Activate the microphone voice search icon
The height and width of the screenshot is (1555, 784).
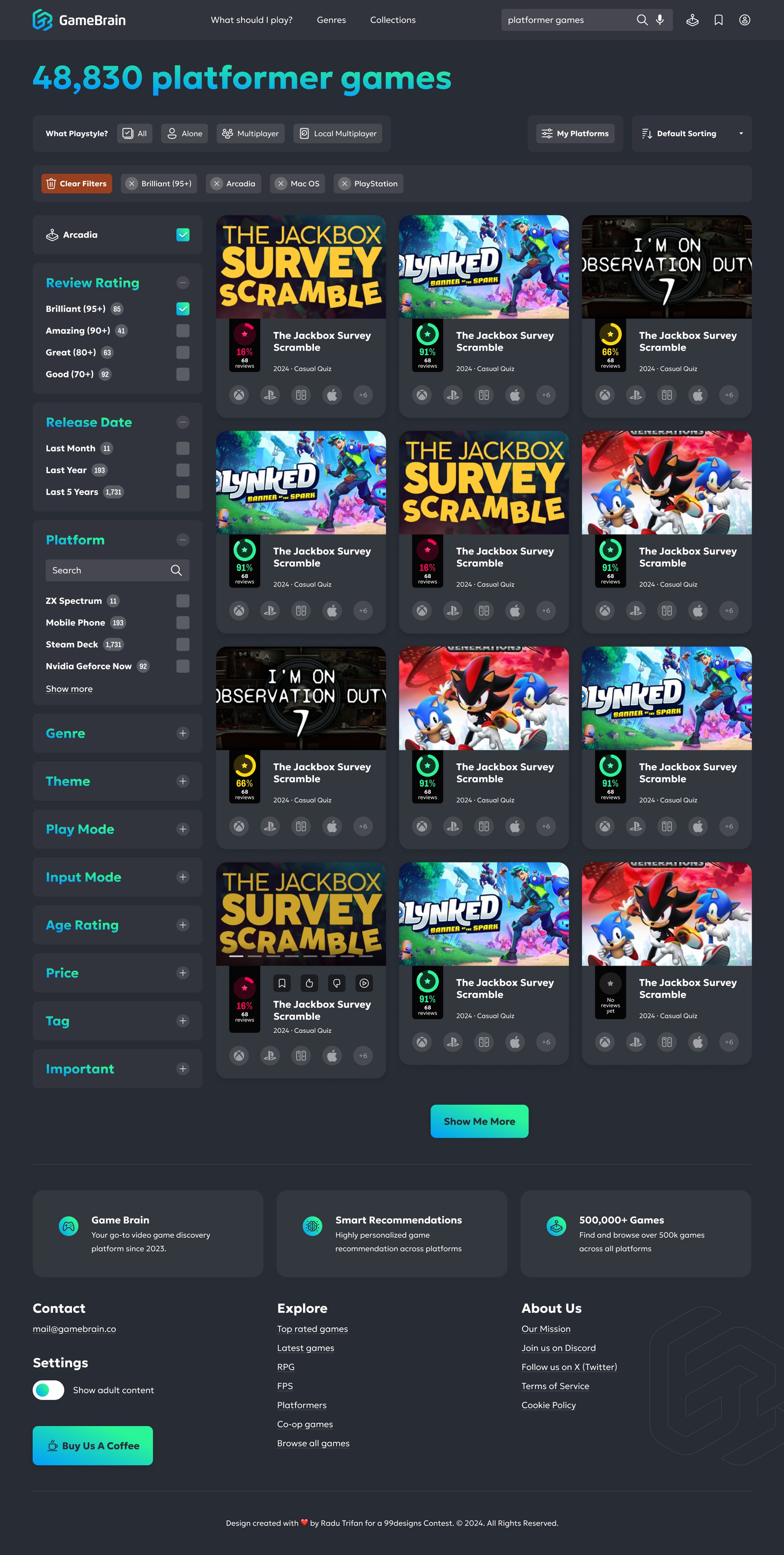659,20
